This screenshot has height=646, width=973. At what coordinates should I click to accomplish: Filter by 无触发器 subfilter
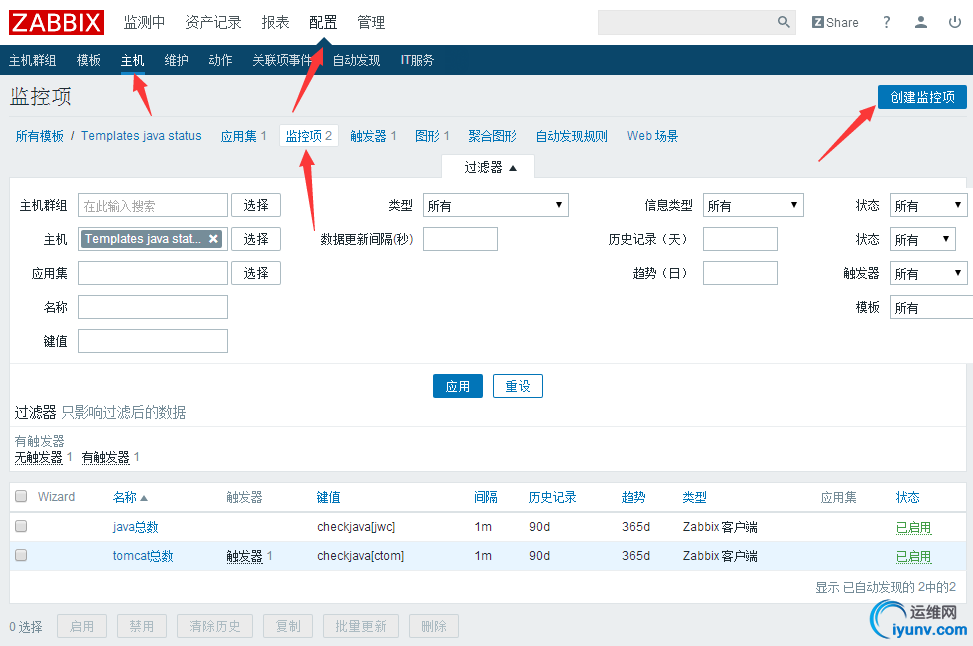pyautogui.click(x=38, y=457)
